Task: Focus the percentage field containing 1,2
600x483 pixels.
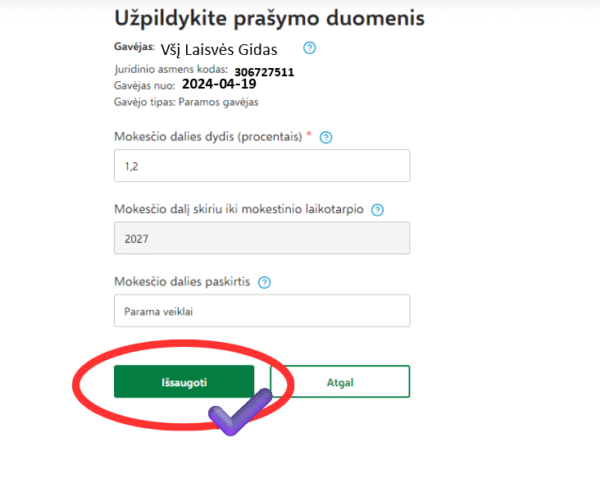Action: click(262, 166)
